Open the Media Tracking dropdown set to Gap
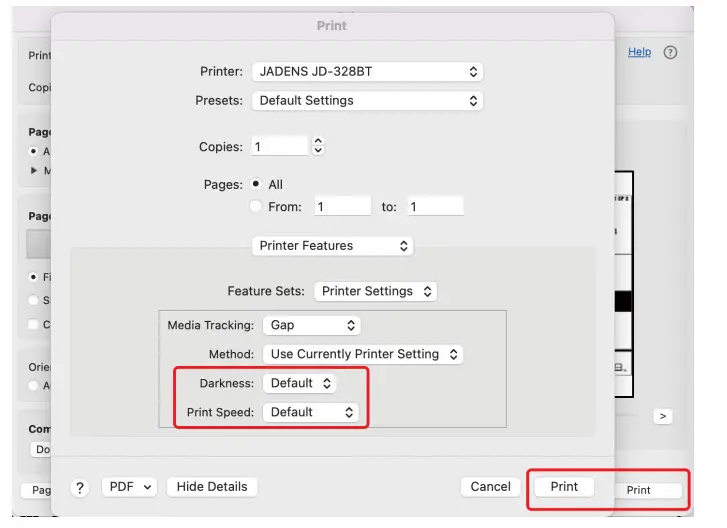This screenshot has width=727, height=528. [312, 325]
